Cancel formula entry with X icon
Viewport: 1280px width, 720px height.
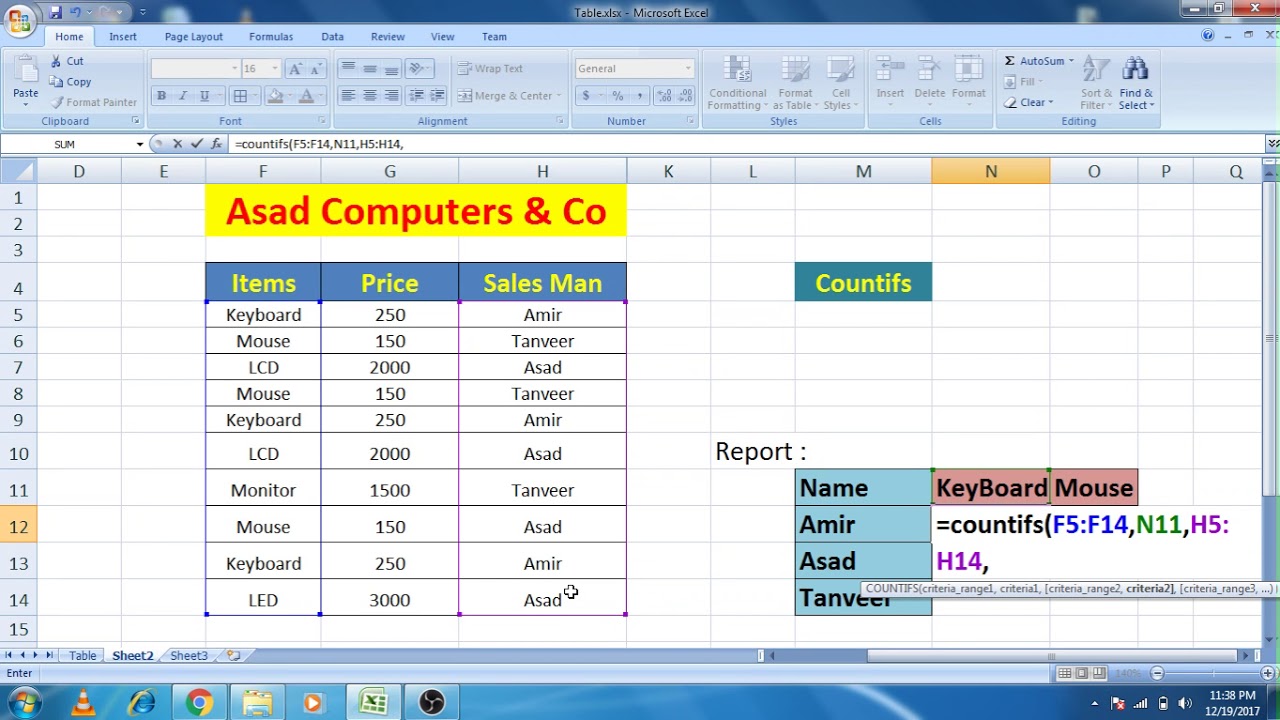click(x=177, y=144)
